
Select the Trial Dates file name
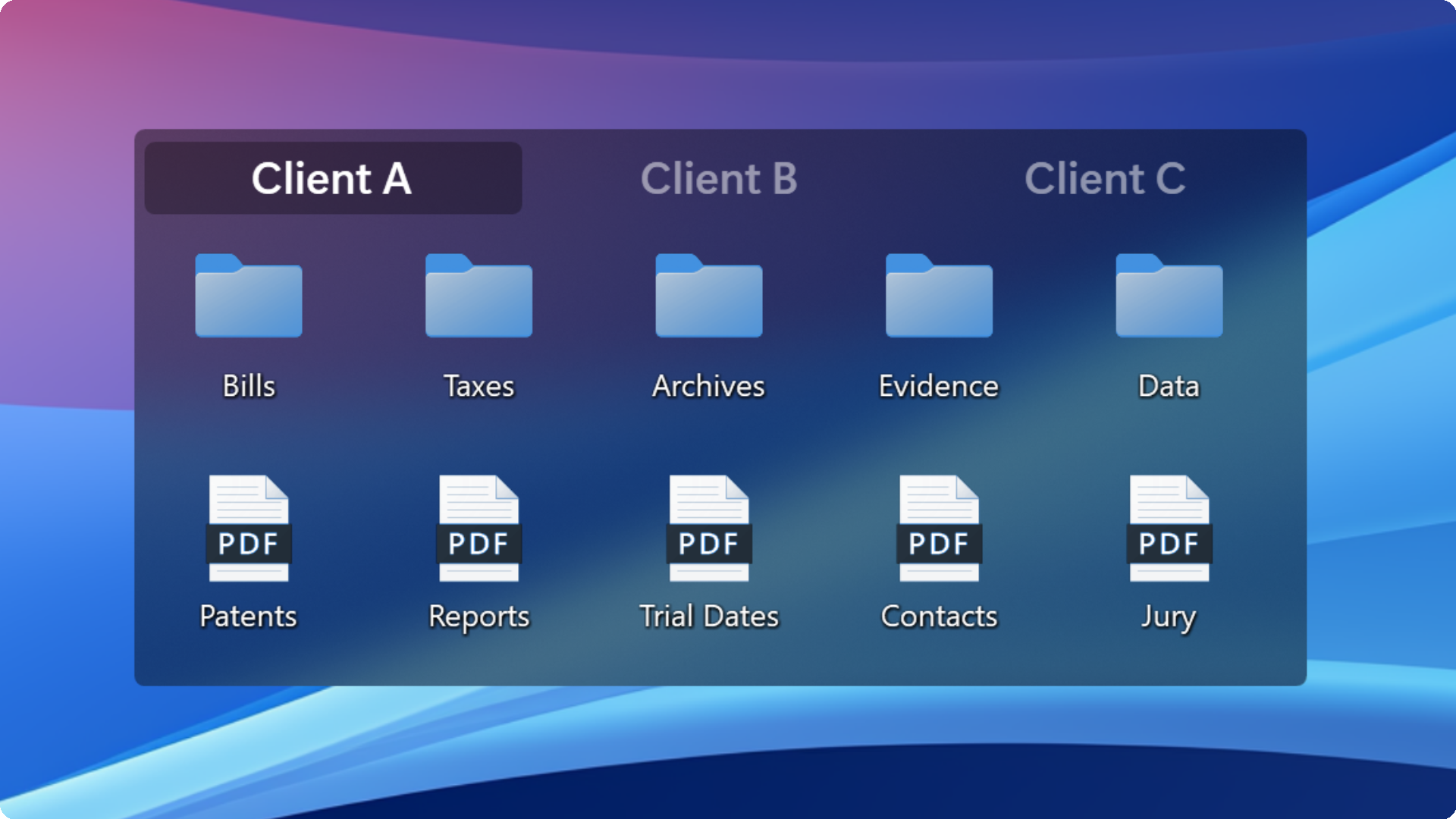(x=709, y=616)
